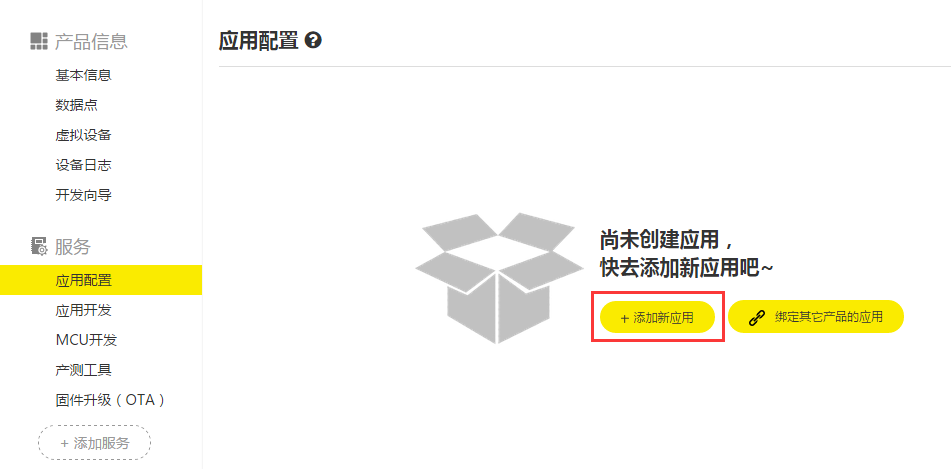This screenshot has height=469, width=951.
Task: Click the help question mark icon
Action: coord(314,41)
